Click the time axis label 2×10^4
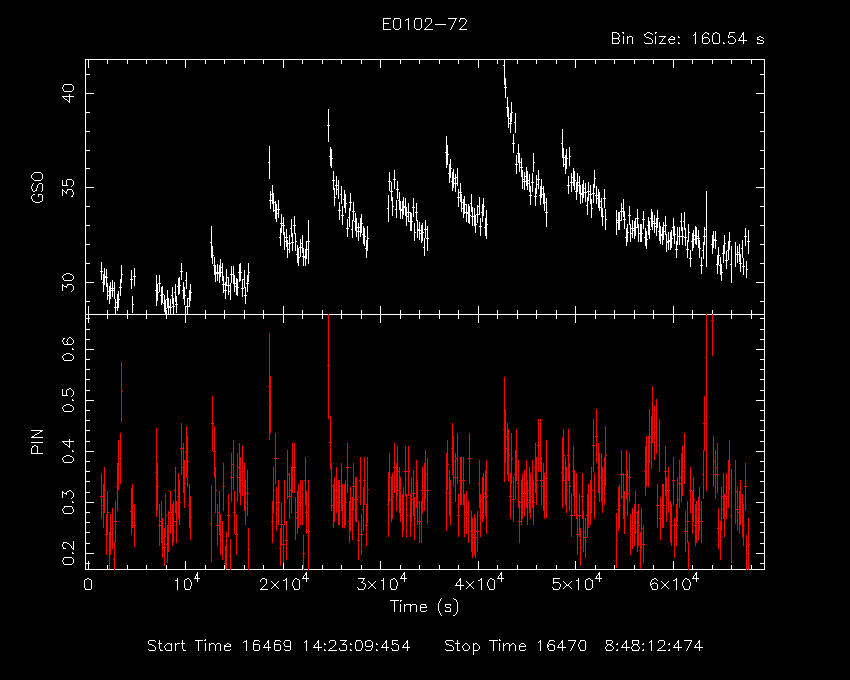 pyautogui.click(x=284, y=583)
